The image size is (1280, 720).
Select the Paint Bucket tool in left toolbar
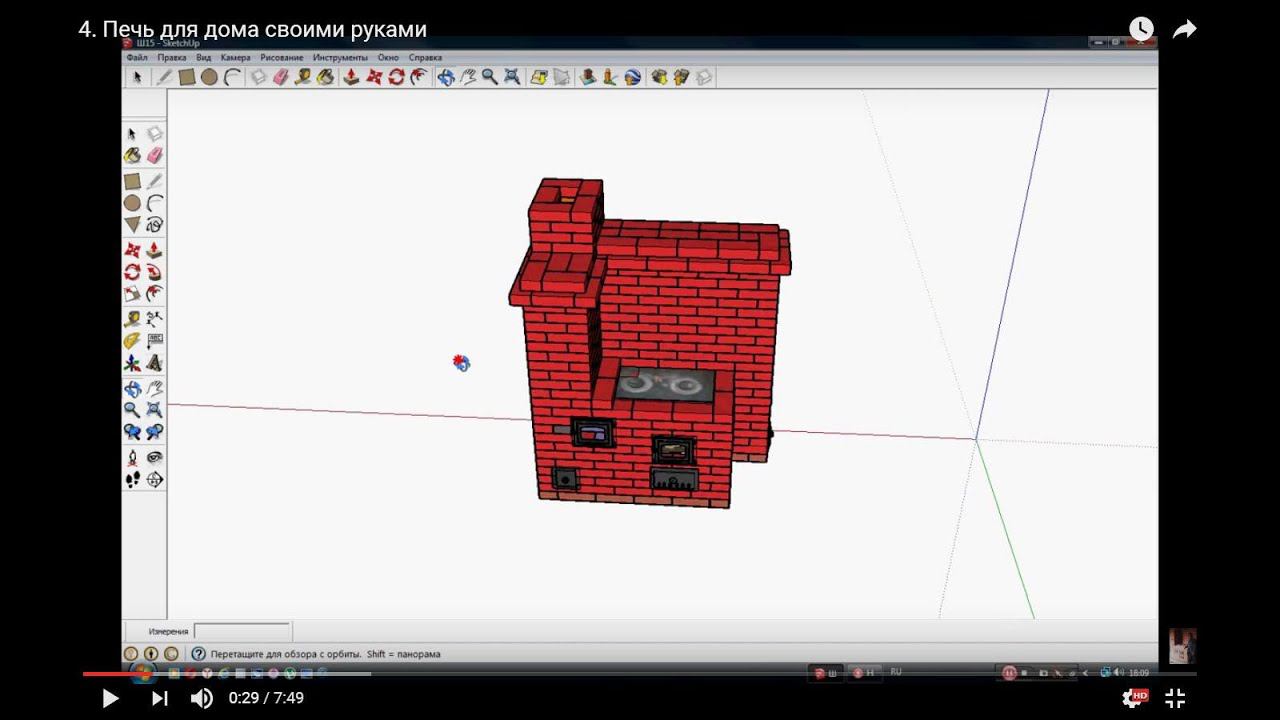click(x=132, y=156)
